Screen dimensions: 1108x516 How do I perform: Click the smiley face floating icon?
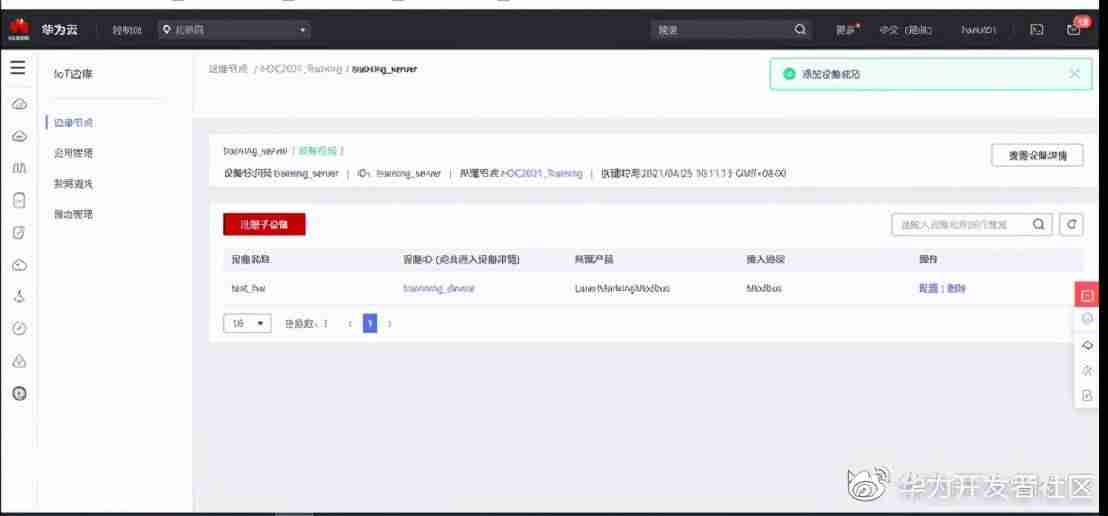click(x=1088, y=319)
